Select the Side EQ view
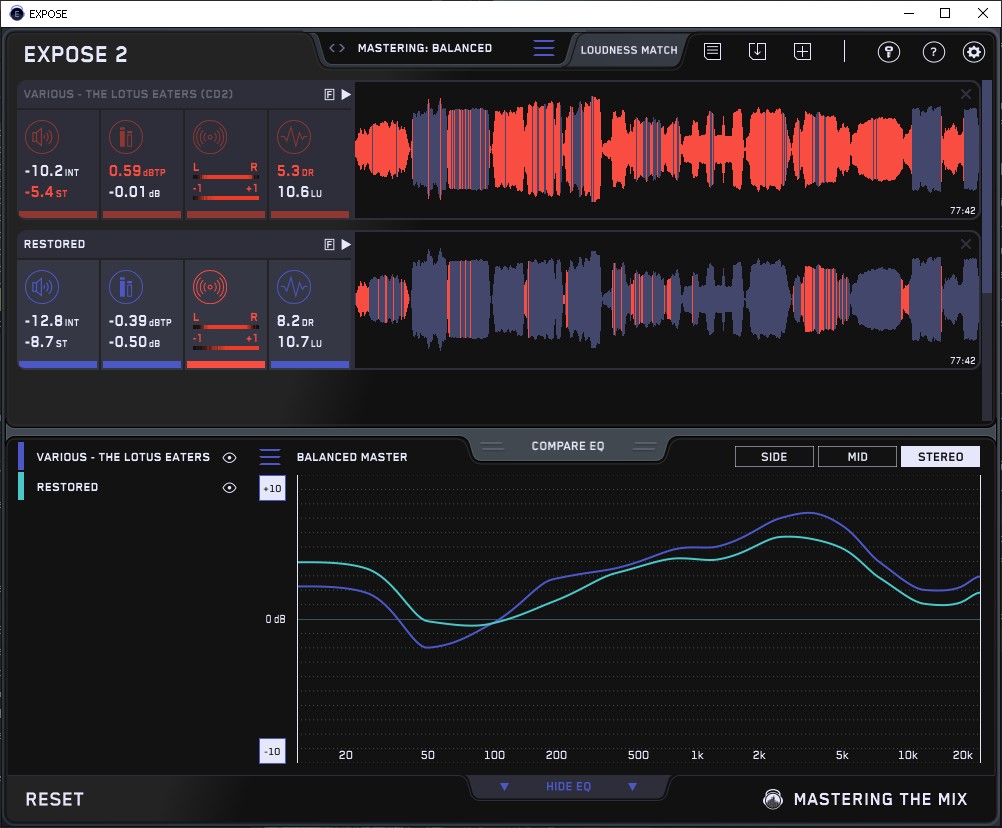The width and height of the screenshot is (1002, 828). (774, 457)
